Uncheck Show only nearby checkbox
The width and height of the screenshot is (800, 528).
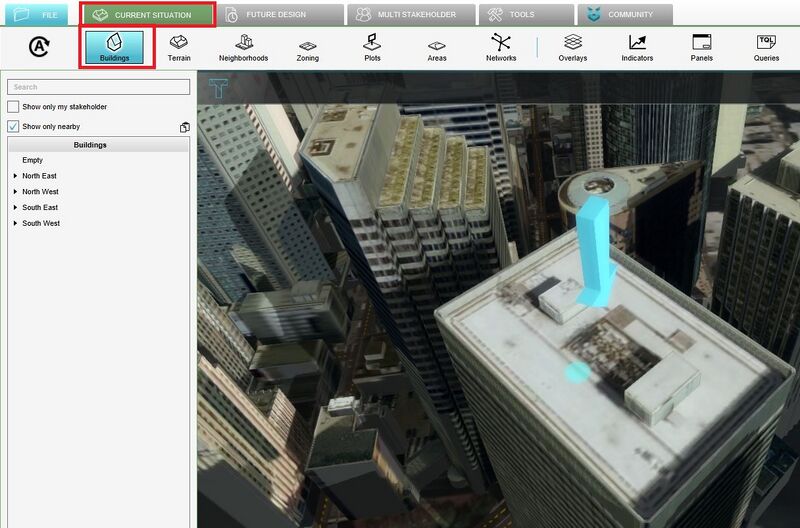[x=13, y=127]
